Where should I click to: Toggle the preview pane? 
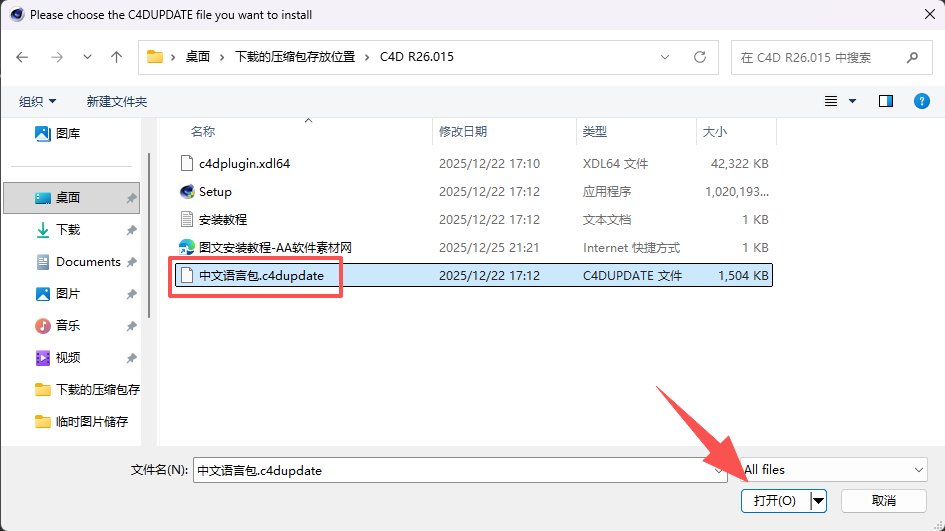[885, 101]
